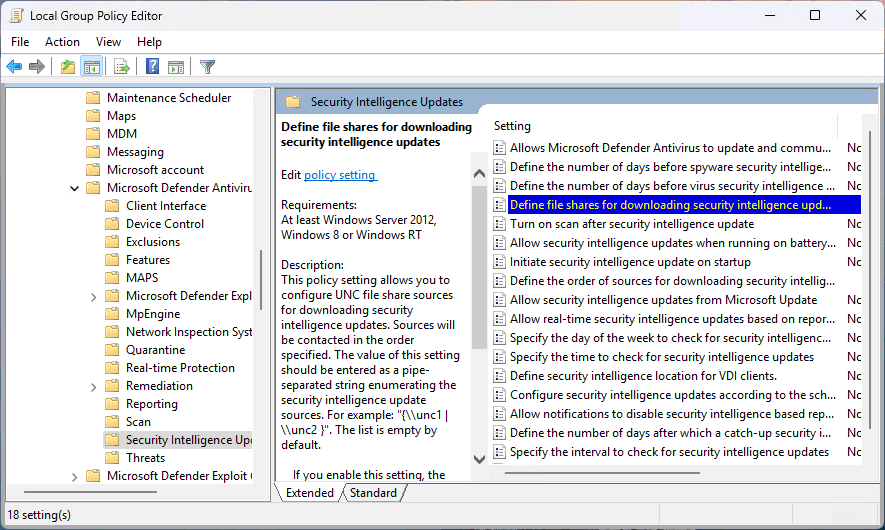885x530 pixels.
Task: Expand the MpEngine folder node
Action: click(94, 314)
